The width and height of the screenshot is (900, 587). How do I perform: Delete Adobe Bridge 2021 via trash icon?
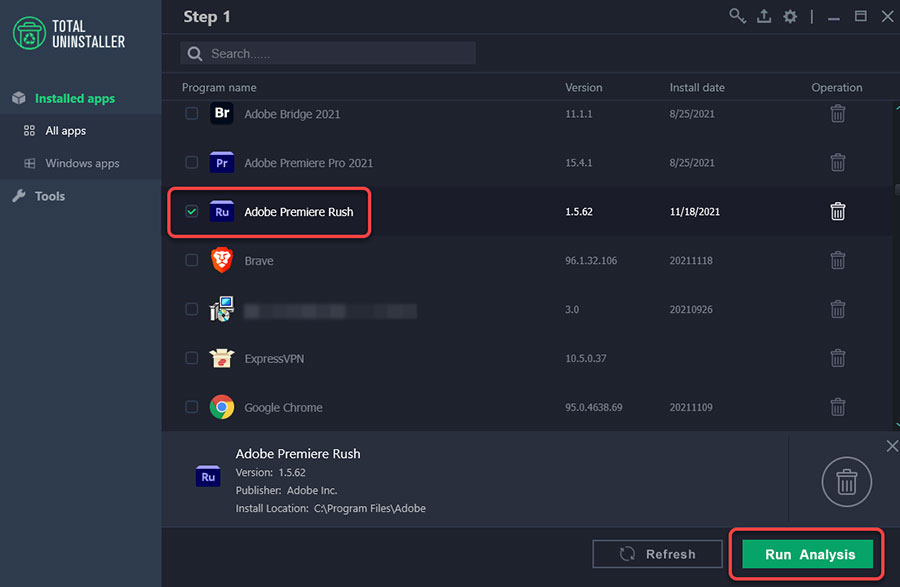pos(837,114)
